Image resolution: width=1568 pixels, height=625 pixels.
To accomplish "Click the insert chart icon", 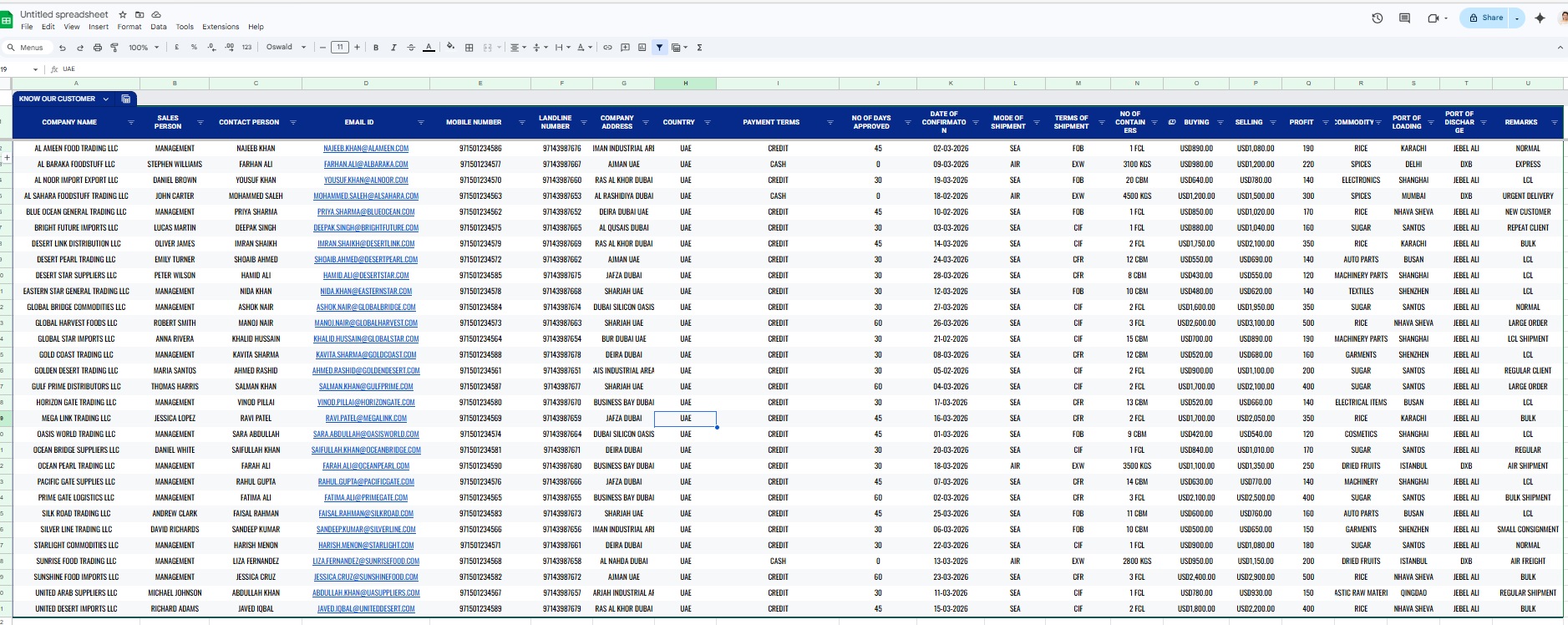I will (x=642, y=48).
